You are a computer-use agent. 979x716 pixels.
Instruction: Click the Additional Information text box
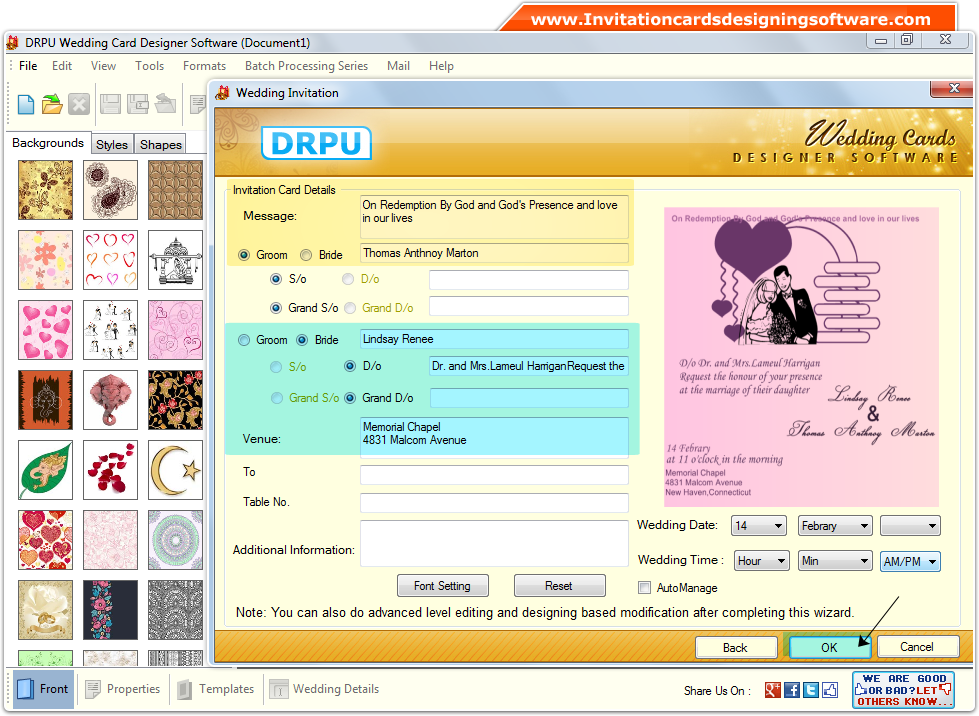pyautogui.click(x=494, y=543)
